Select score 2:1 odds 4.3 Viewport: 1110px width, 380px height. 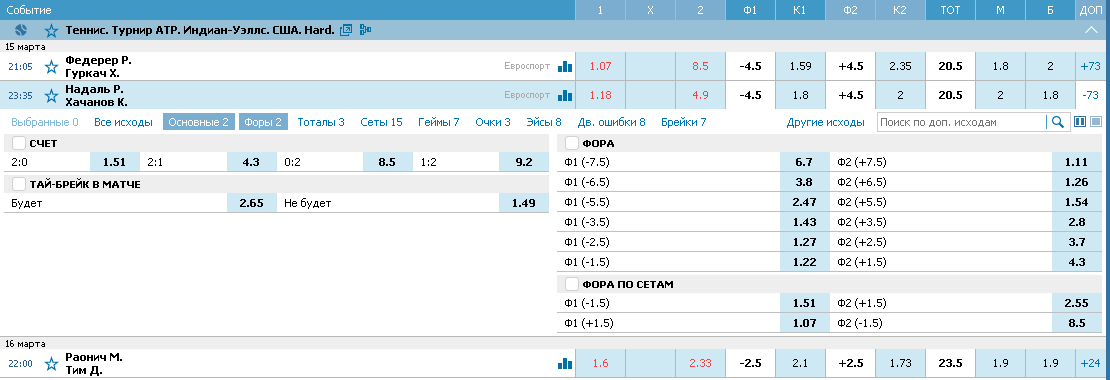pos(251,162)
